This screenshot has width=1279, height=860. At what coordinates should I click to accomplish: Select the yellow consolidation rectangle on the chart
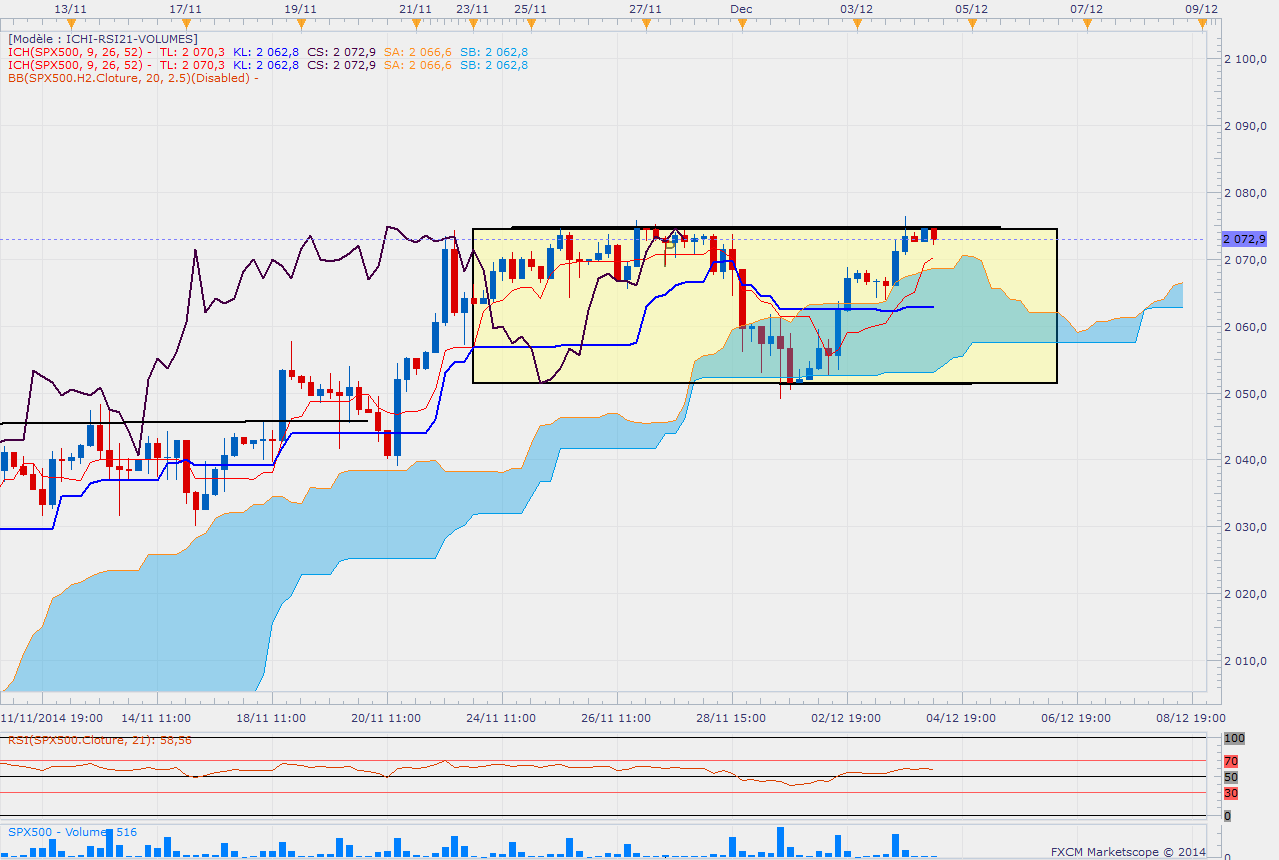click(764, 305)
